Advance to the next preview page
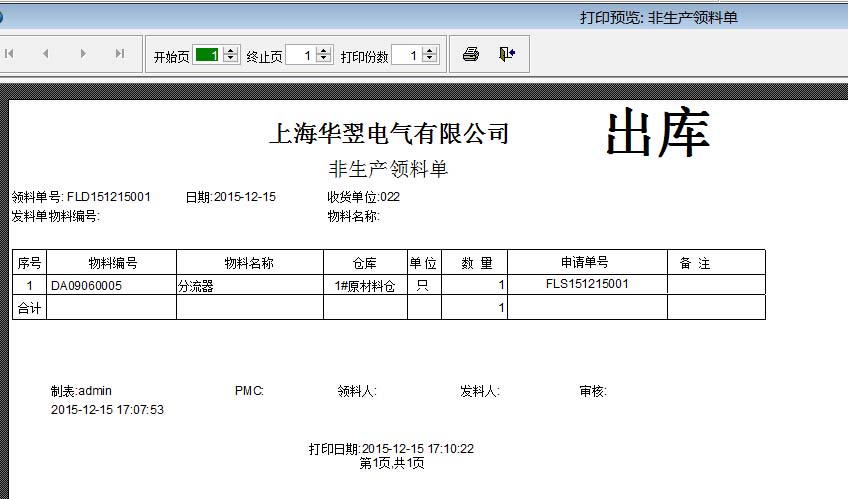This screenshot has height=499, width=848. [83, 54]
